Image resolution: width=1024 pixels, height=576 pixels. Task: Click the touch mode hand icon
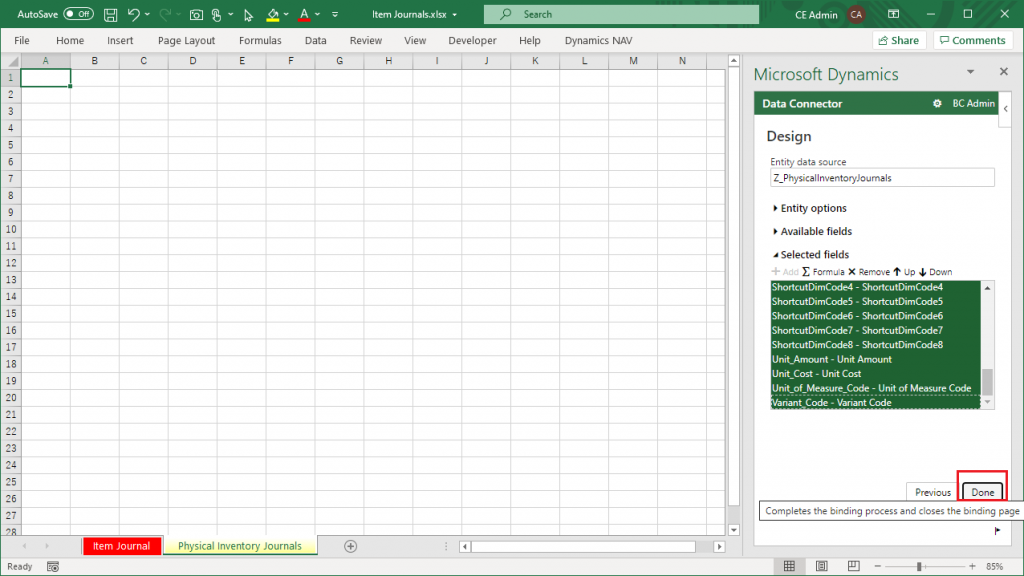pos(217,14)
